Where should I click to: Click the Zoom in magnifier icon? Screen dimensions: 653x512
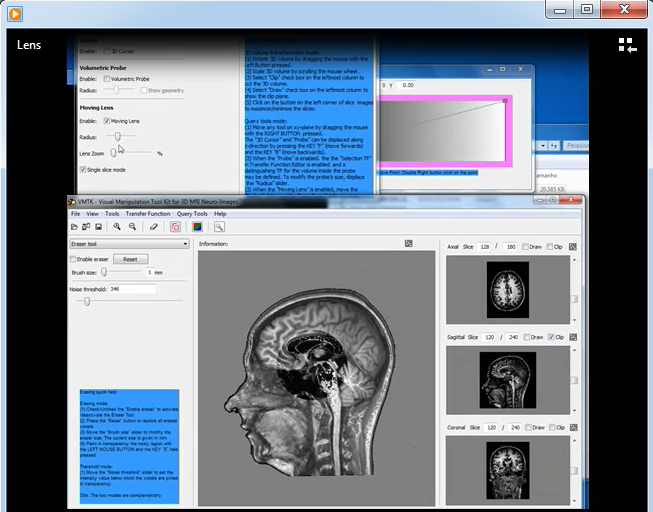[117, 227]
